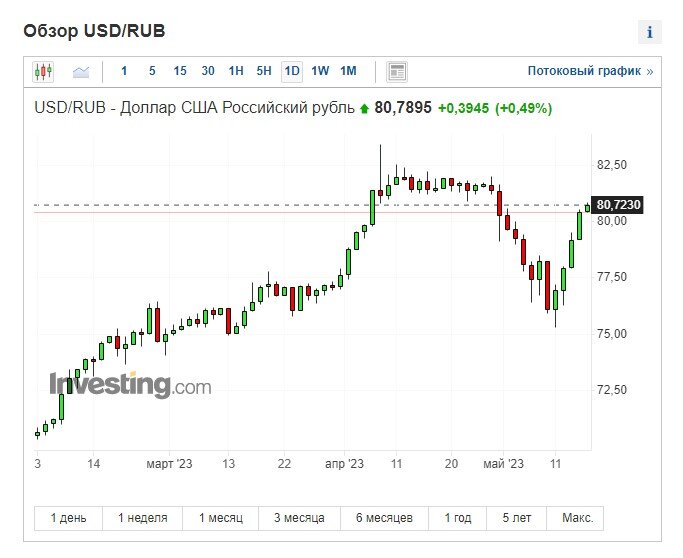Click the апр '23 date axis label
Screen dimensions: 683x558
tap(344, 464)
